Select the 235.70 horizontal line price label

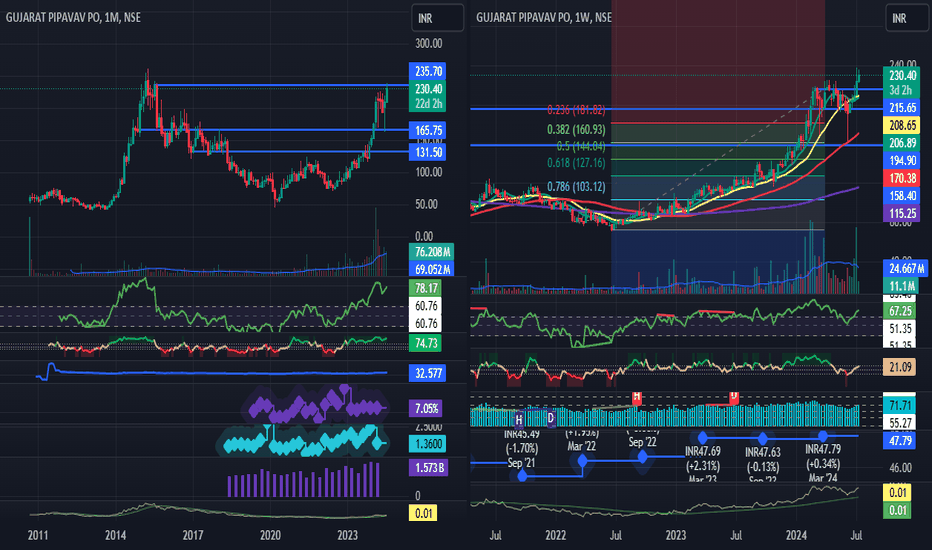point(428,71)
